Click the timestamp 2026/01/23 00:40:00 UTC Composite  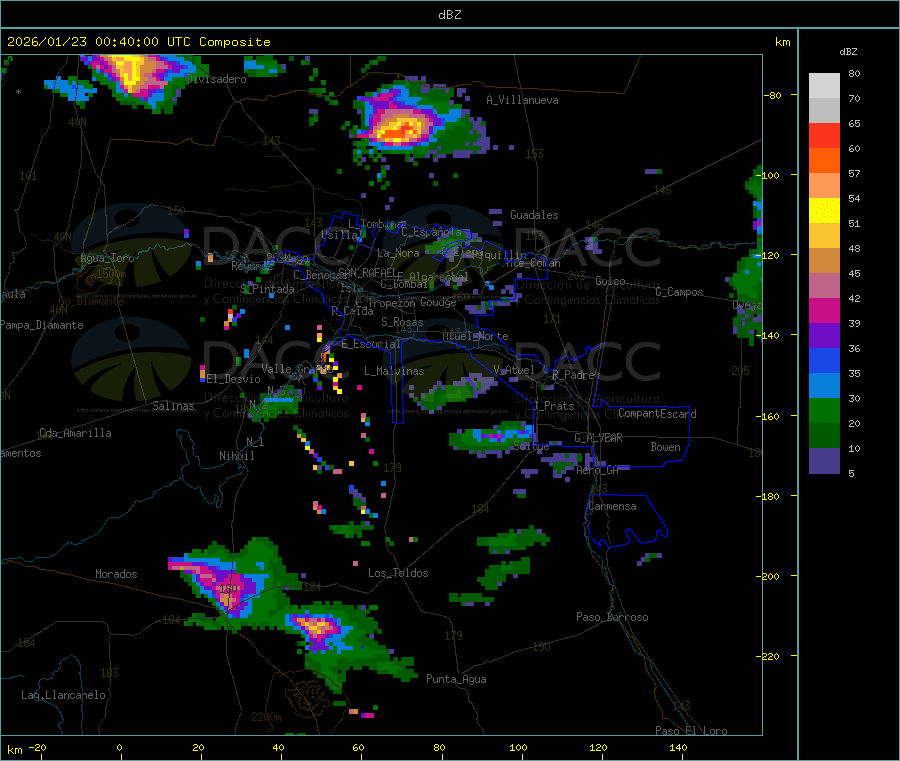(138, 42)
